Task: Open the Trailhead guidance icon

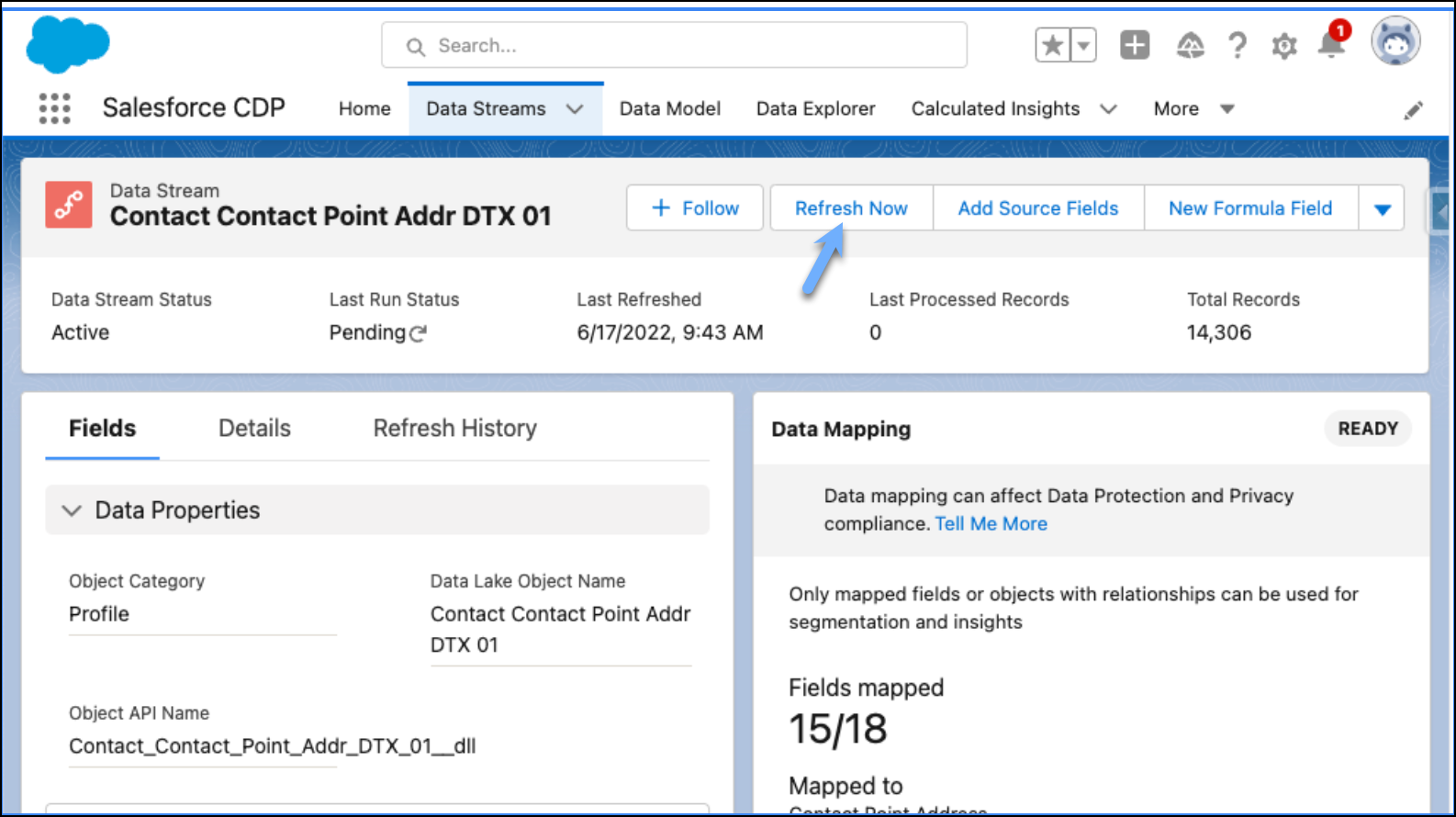Action: coord(1190,45)
